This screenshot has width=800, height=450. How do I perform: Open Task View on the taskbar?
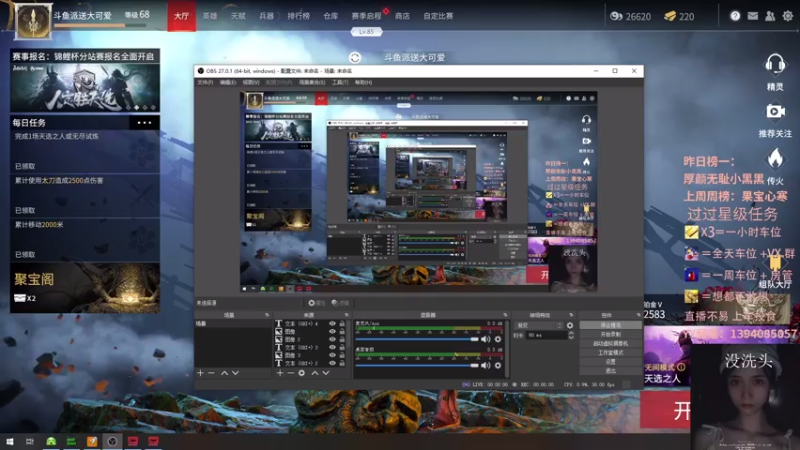tap(30, 441)
